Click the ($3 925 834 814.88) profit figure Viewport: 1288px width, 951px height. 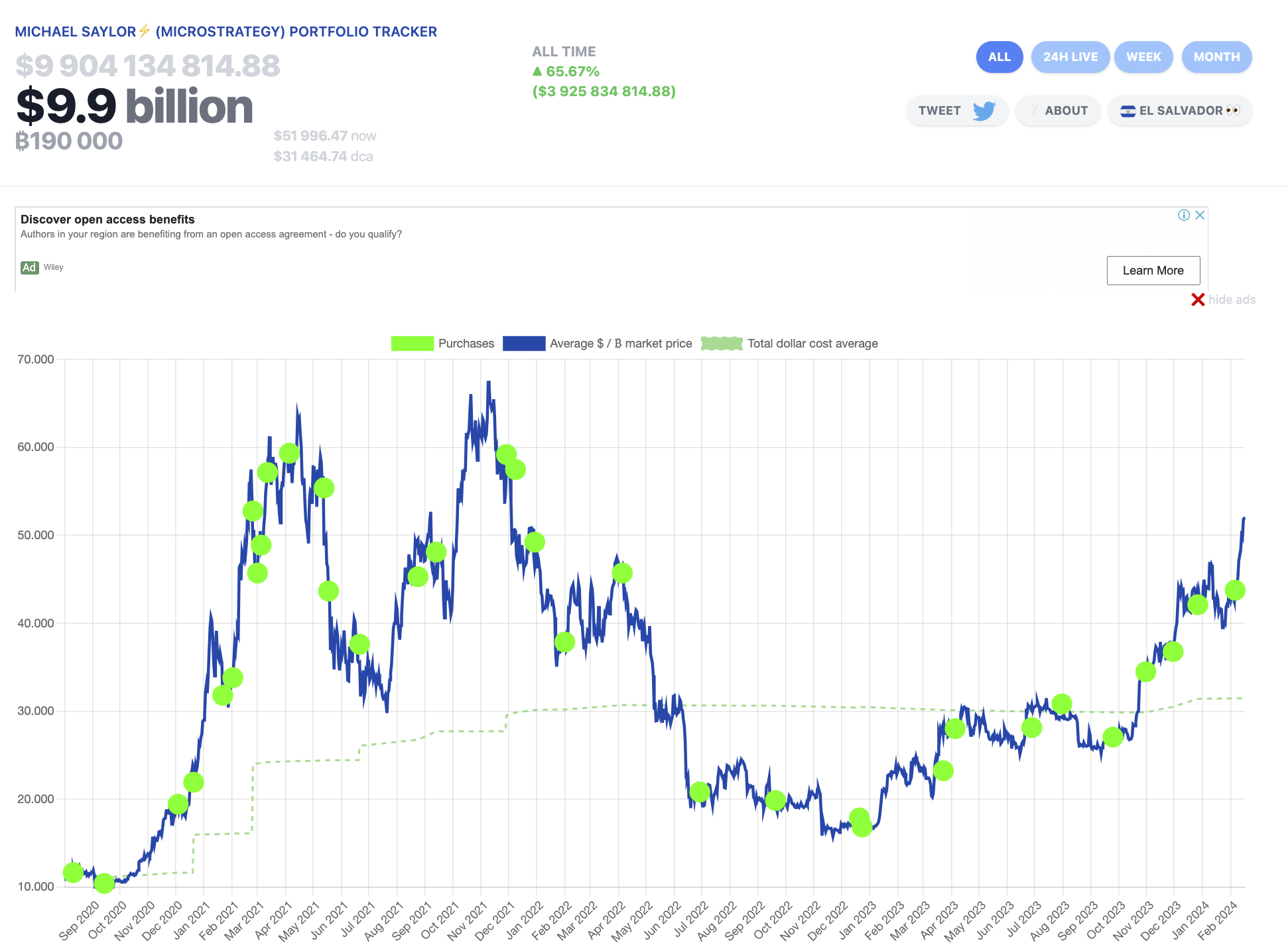pyautogui.click(x=604, y=92)
